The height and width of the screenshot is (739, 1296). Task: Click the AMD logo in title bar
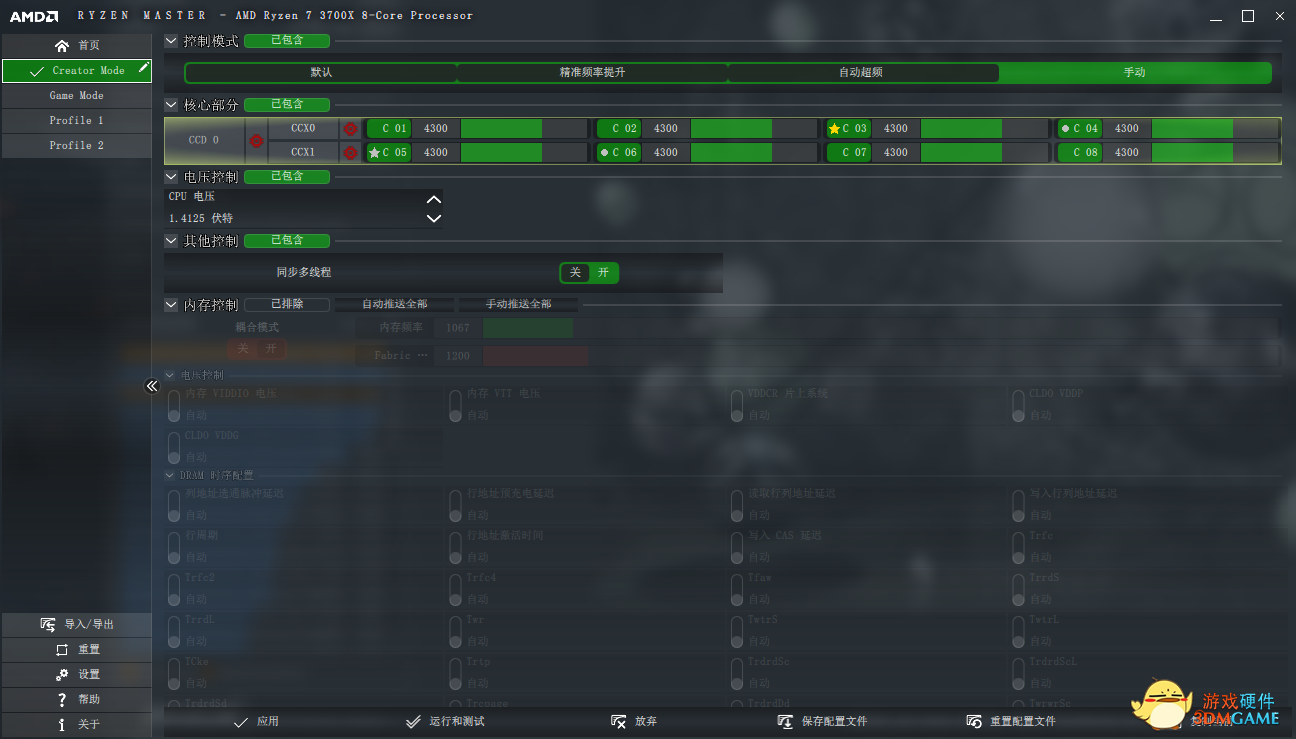click(x=34, y=16)
